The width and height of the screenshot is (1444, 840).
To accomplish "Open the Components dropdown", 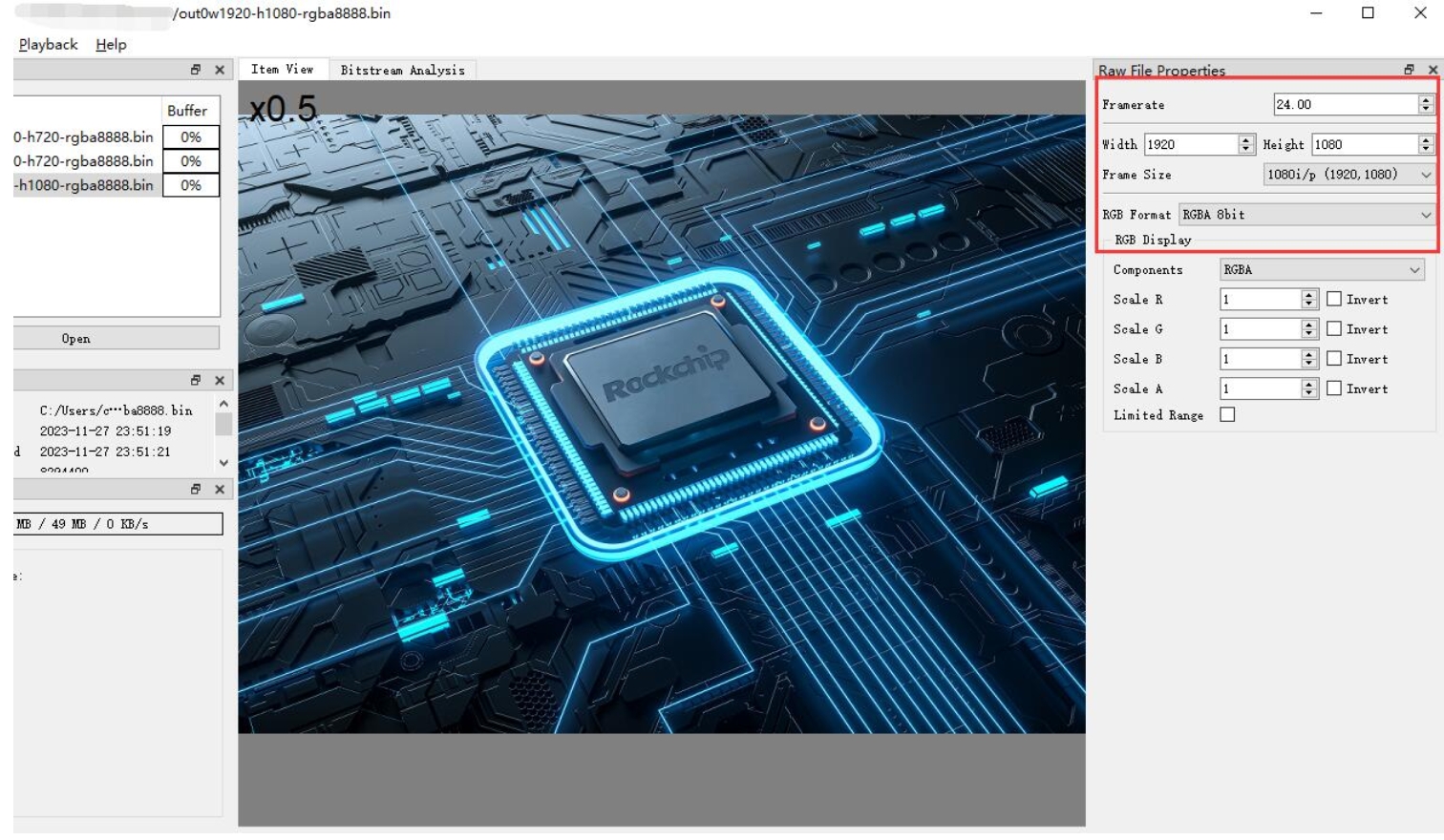I will tap(1322, 270).
